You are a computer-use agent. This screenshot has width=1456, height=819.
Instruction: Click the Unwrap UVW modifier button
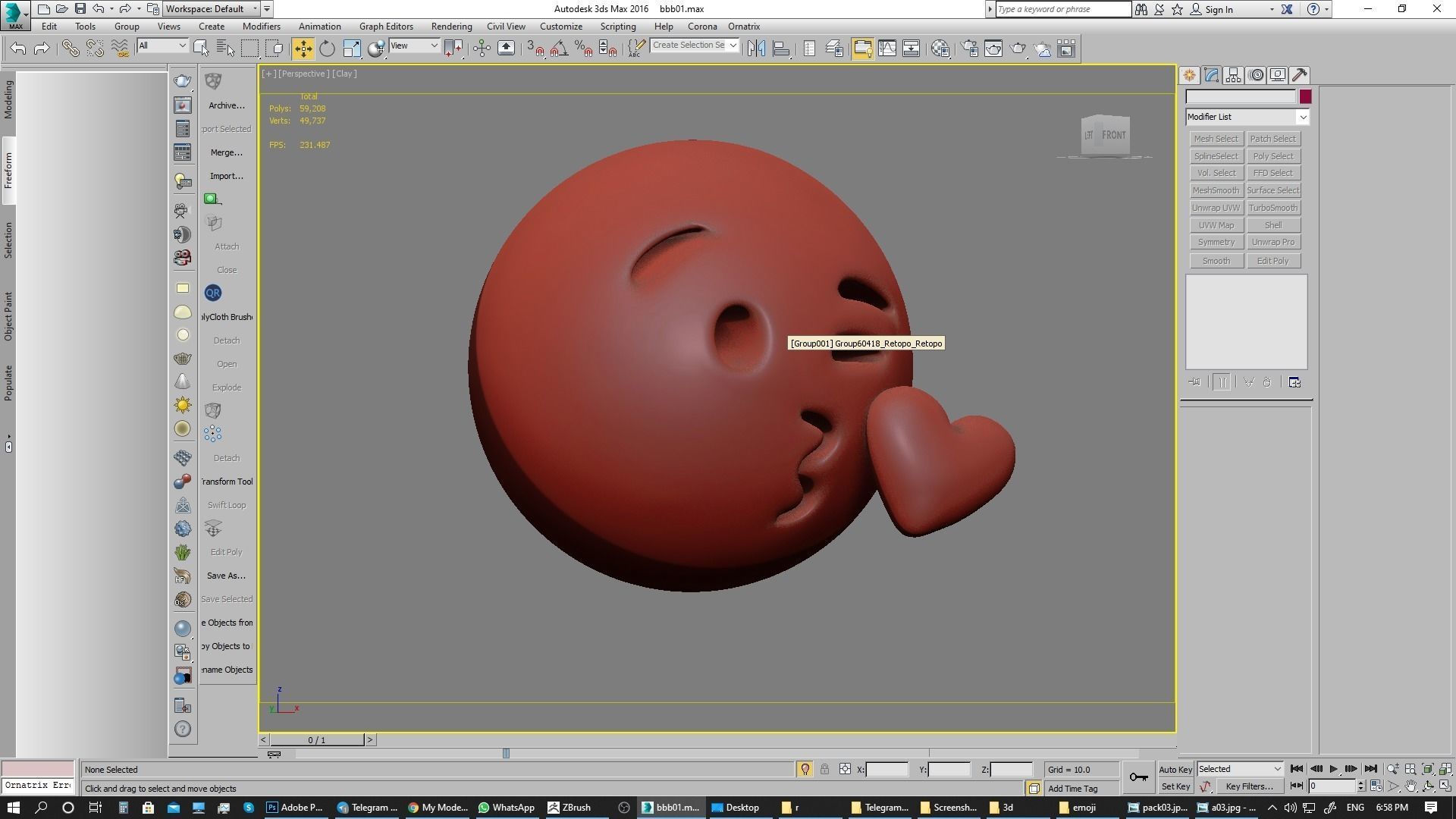coord(1216,208)
